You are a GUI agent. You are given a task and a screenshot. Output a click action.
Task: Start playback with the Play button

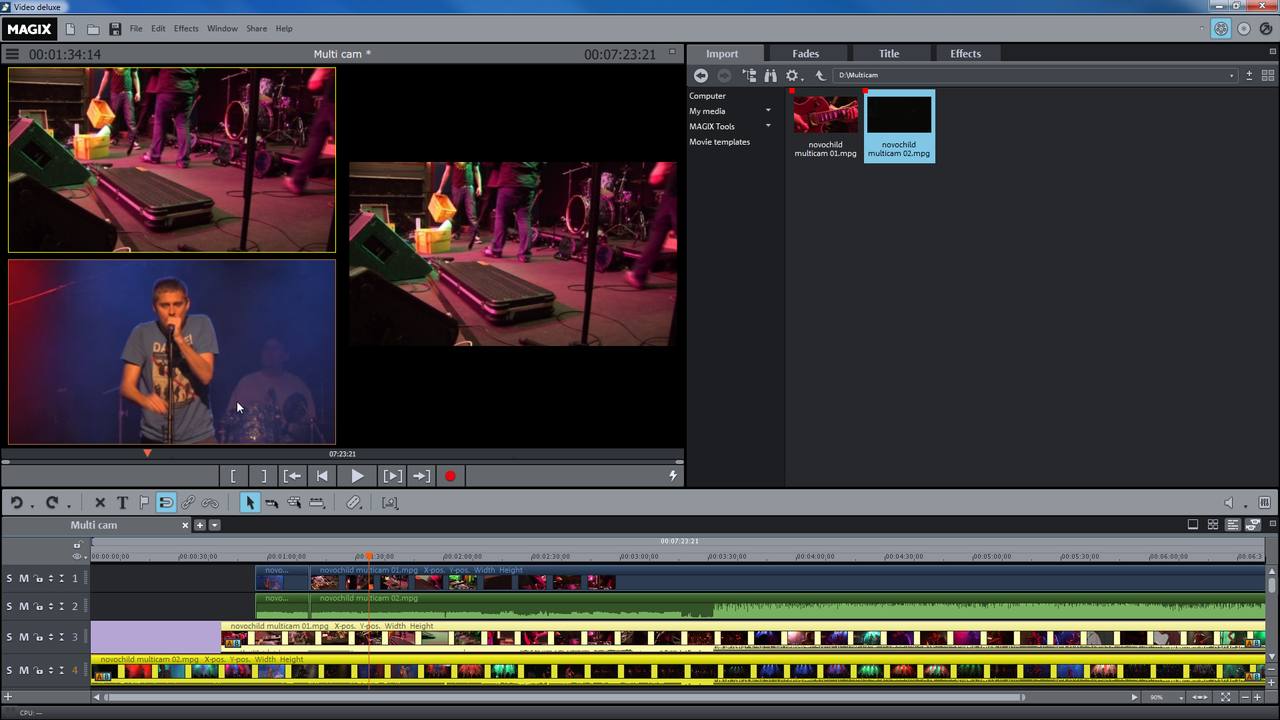coord(357,477)
